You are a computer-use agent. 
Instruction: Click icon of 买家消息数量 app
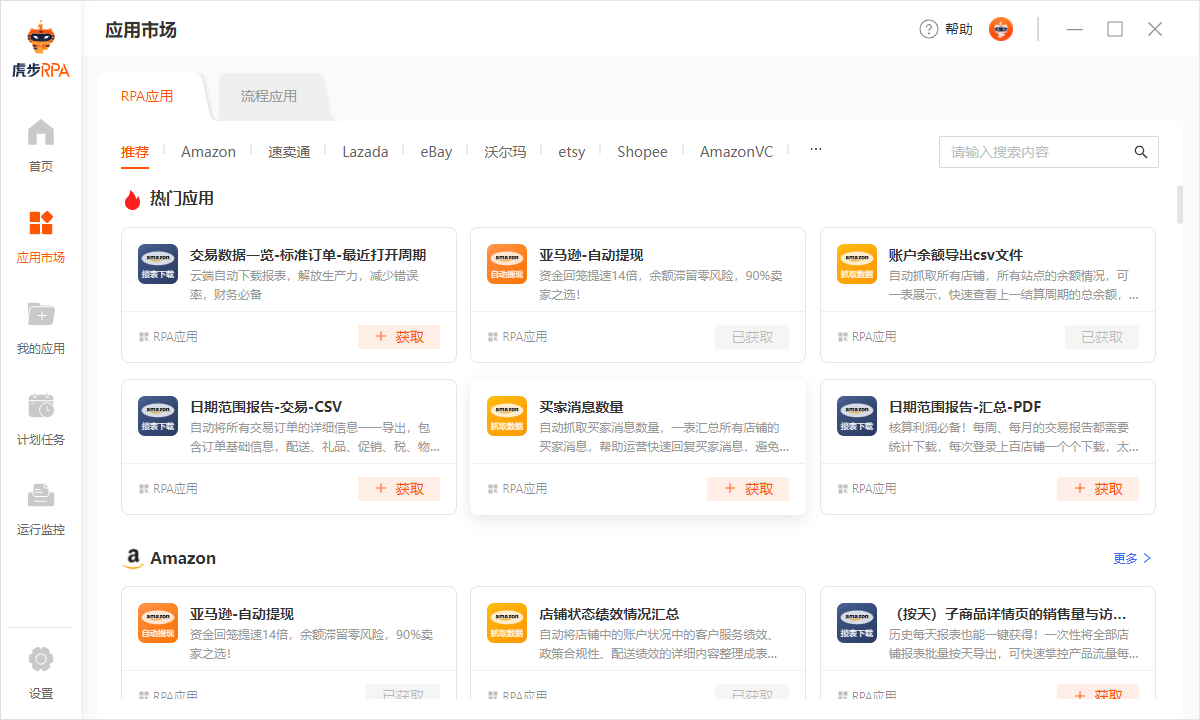tap(507, 416)
